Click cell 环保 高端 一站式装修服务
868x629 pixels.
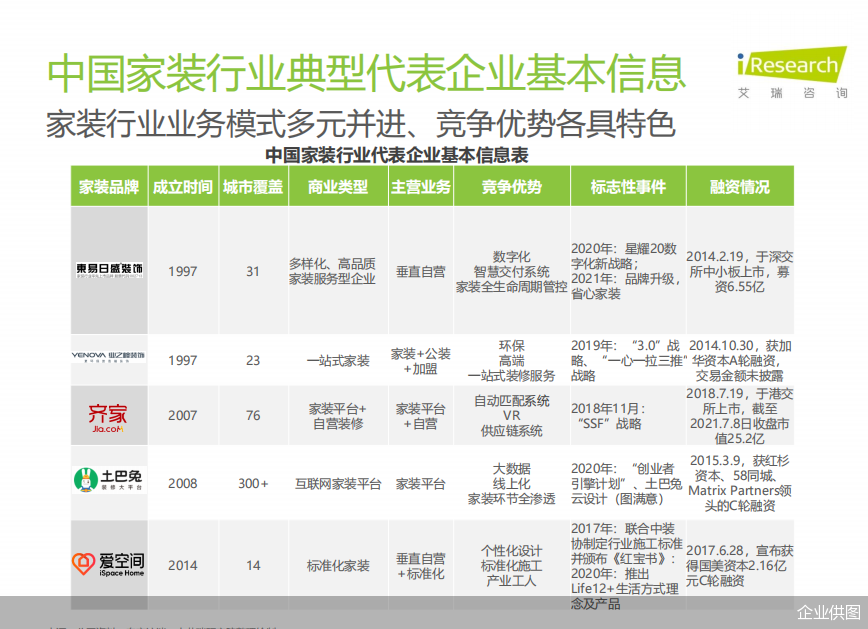coord(512,361)
